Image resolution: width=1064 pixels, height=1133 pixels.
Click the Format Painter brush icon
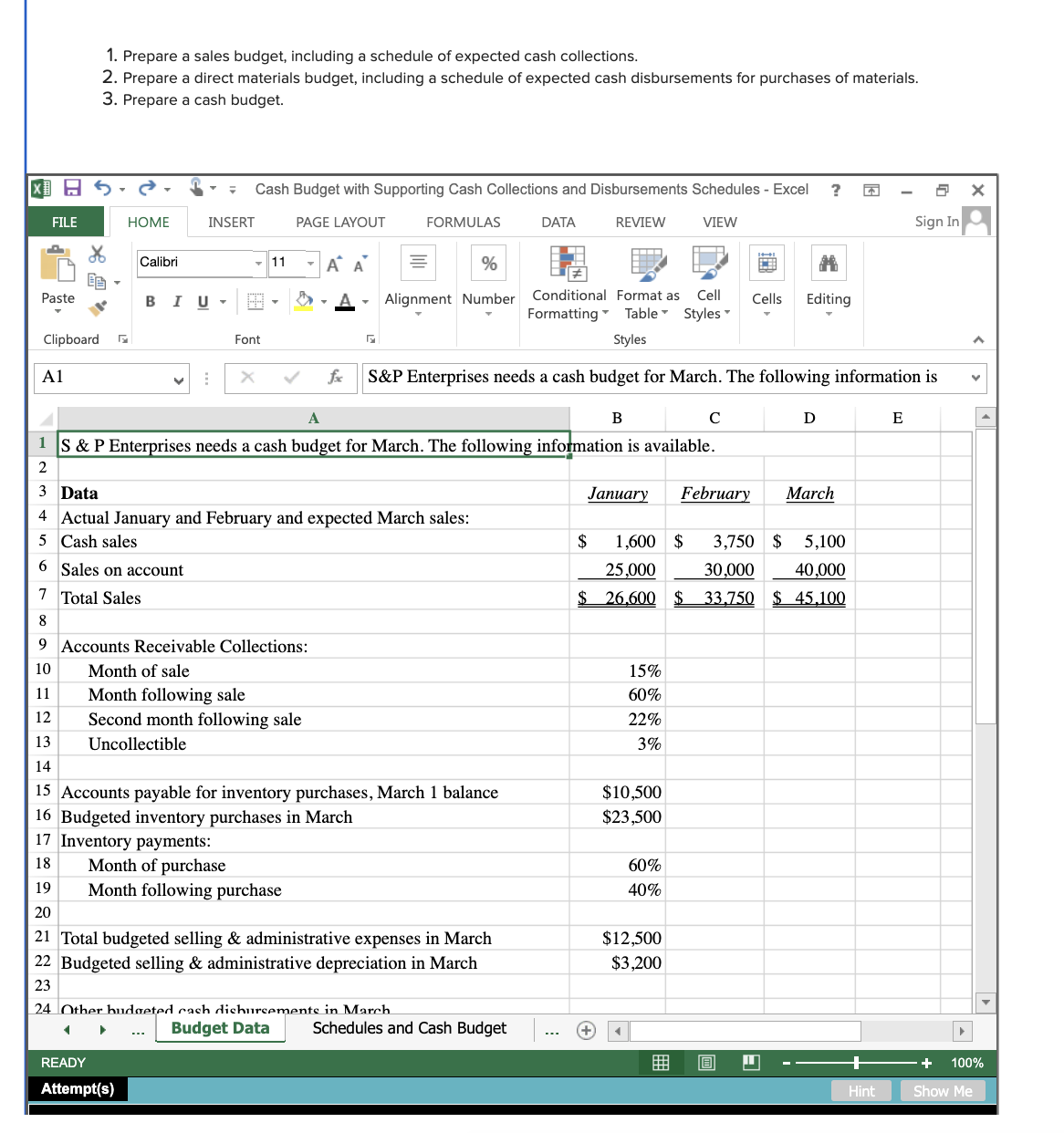tap(98, 307)
